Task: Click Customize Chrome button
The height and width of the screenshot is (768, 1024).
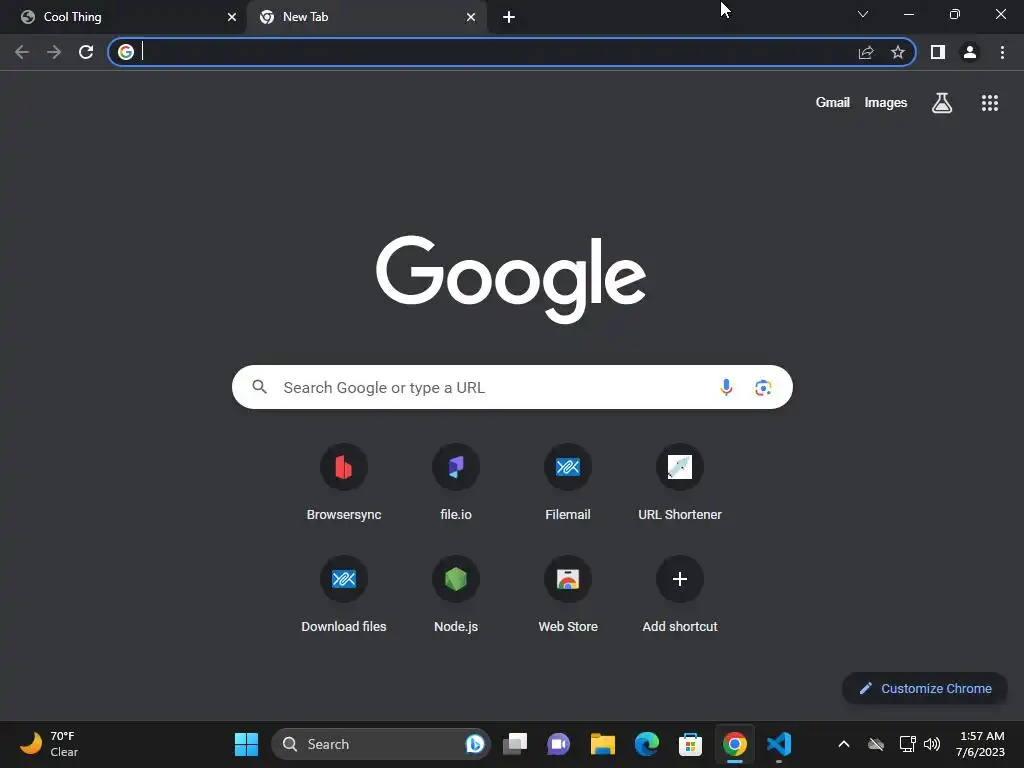Action: tap(925, 688)
